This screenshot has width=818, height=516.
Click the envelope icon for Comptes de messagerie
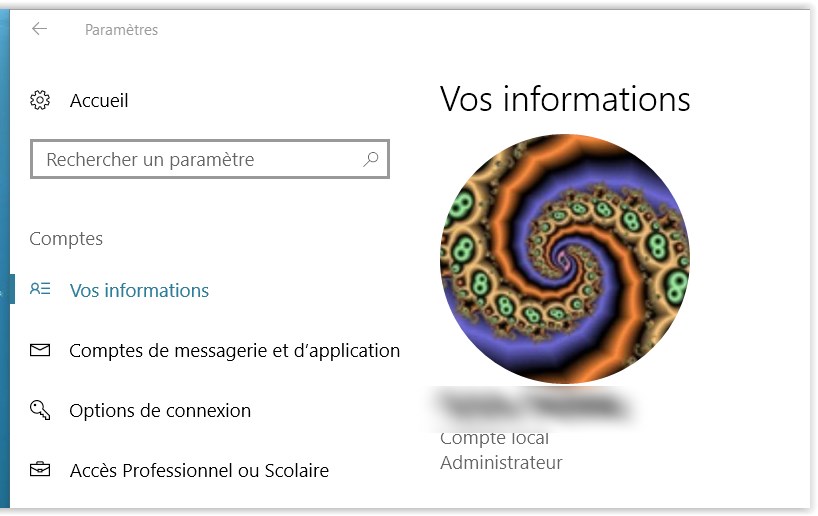(40, 350)
